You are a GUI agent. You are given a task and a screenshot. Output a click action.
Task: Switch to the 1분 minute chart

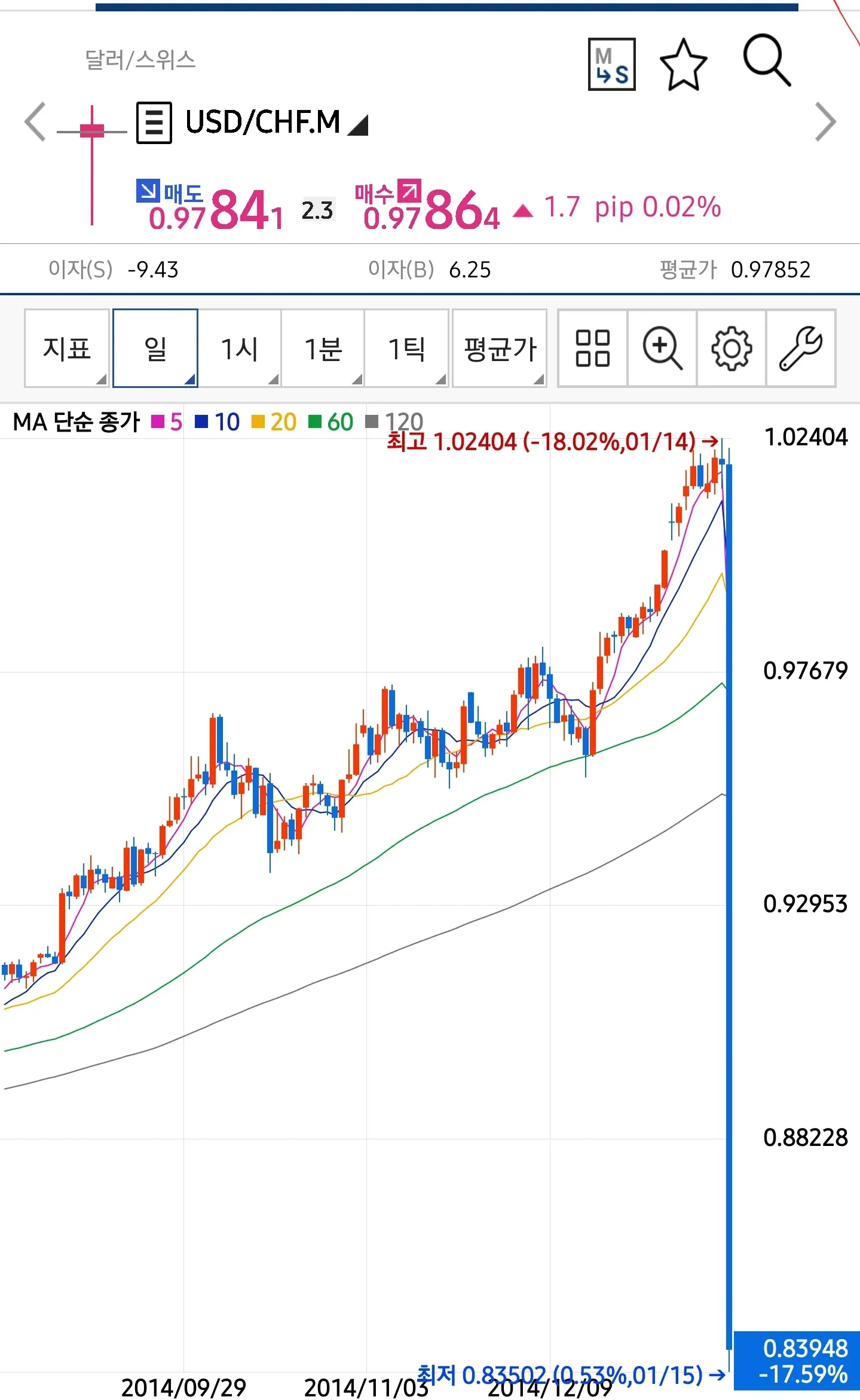tap(323, 349)
